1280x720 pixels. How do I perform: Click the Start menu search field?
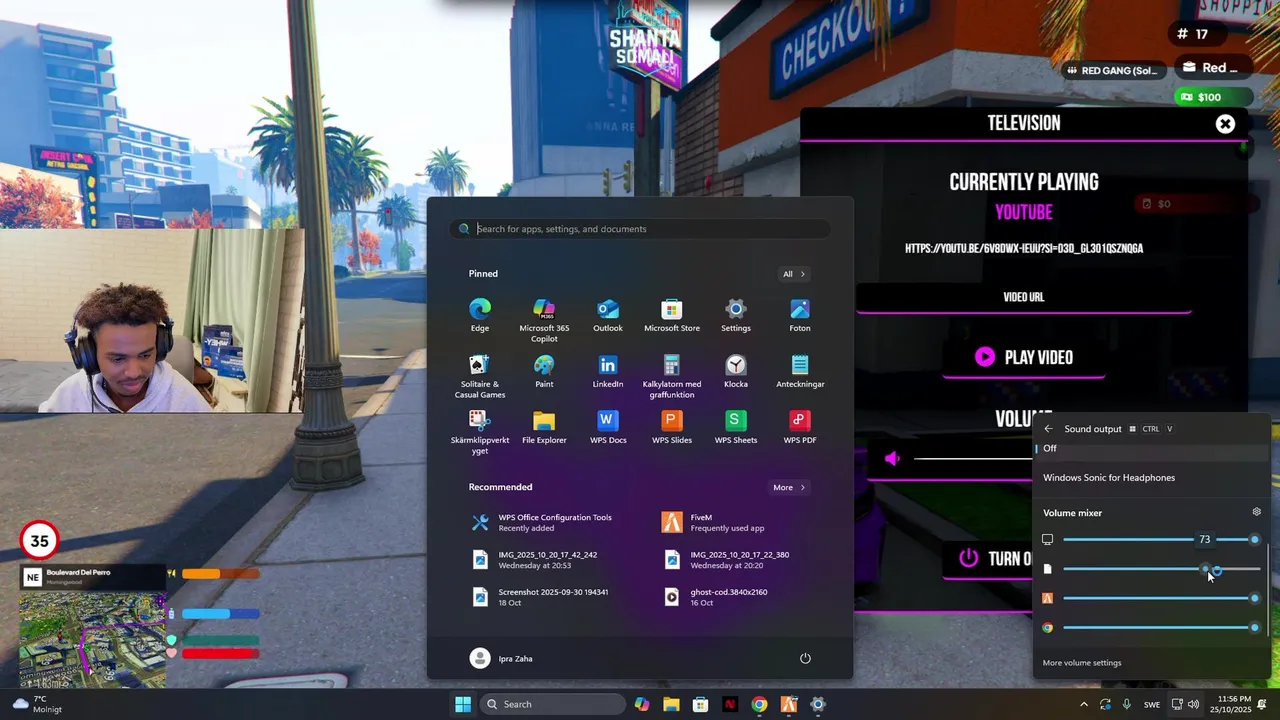(x=640, y=229)
